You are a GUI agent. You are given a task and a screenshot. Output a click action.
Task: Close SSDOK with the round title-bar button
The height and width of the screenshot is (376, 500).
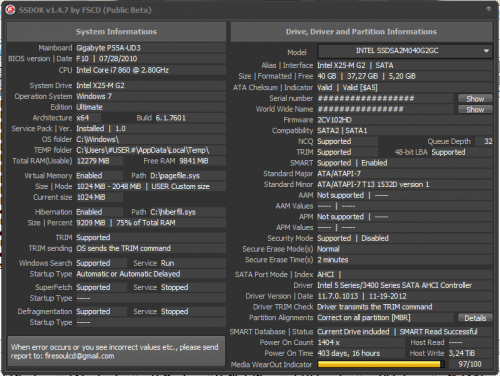tap(488, 10)
